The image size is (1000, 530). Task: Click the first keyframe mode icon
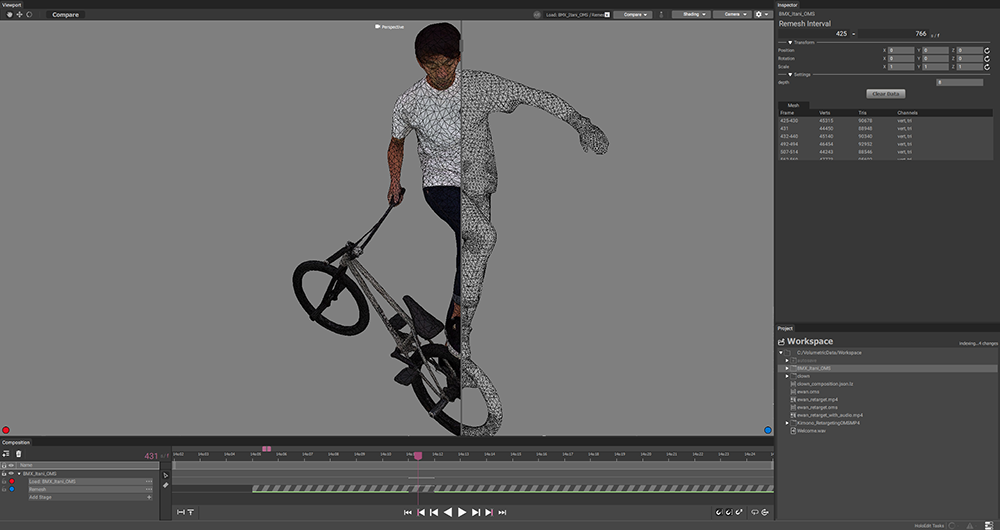pyautogui.click(x=719, y=512)
